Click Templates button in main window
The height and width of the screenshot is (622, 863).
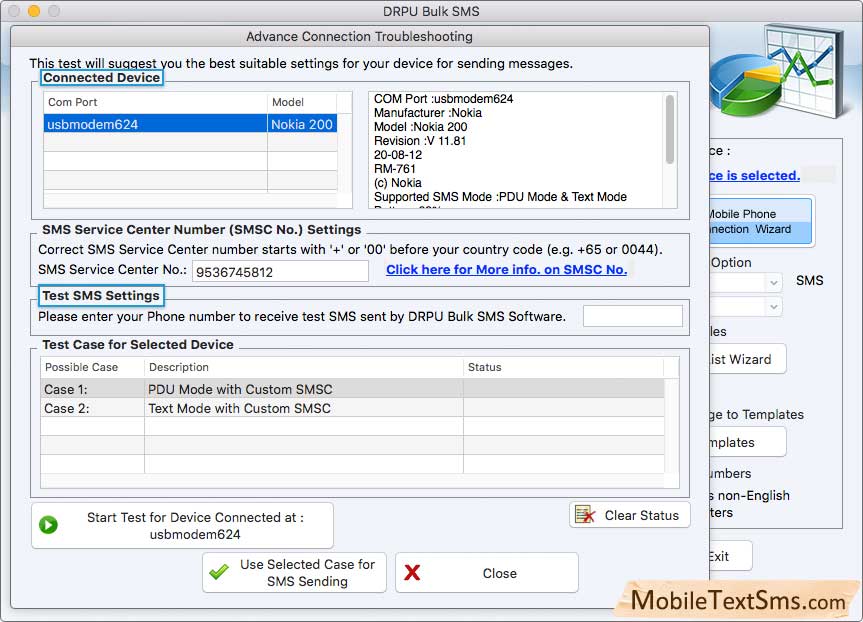click(747, 442)
